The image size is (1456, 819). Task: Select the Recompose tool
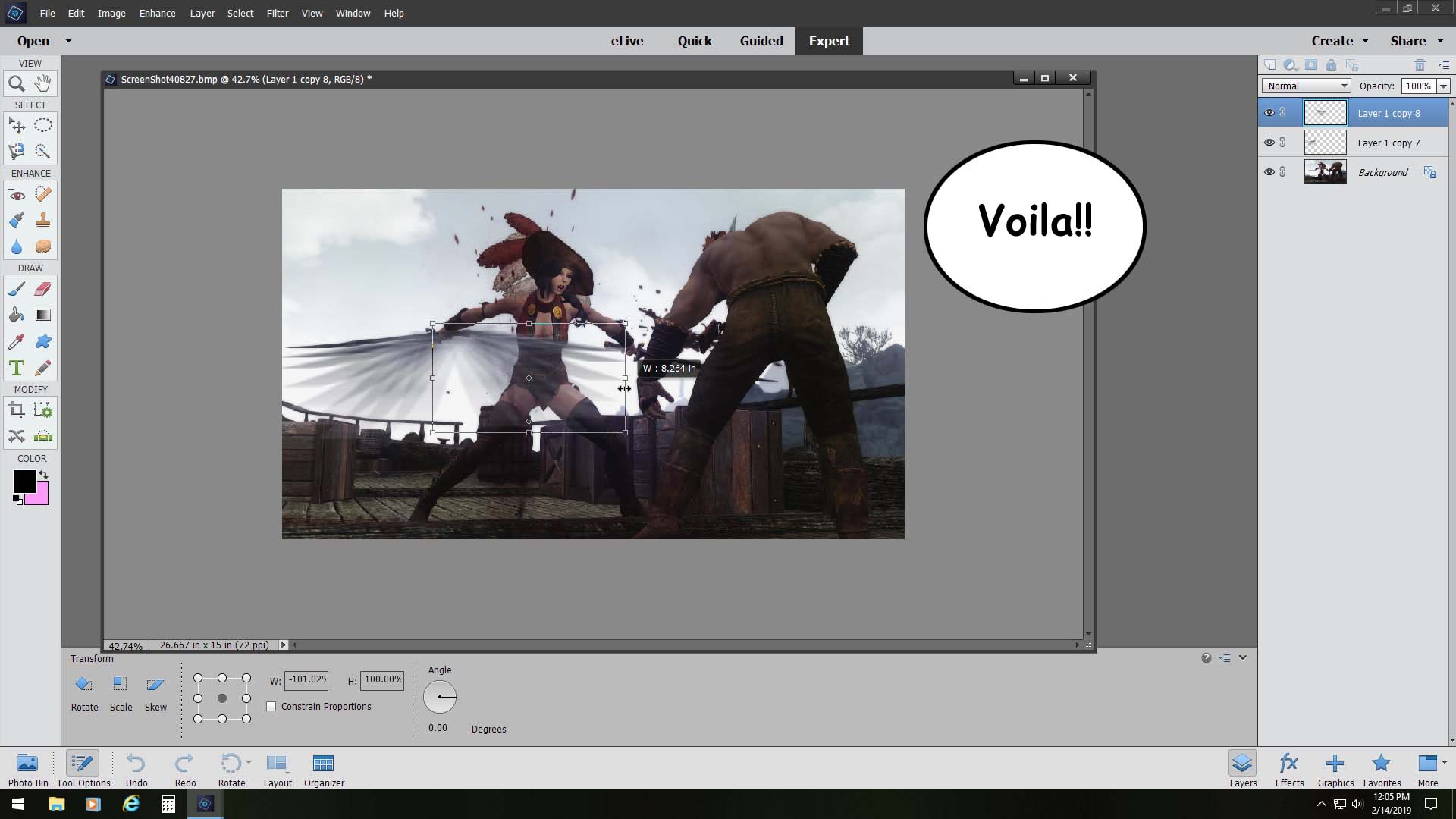pyautogui.click(x=43, y=410)
